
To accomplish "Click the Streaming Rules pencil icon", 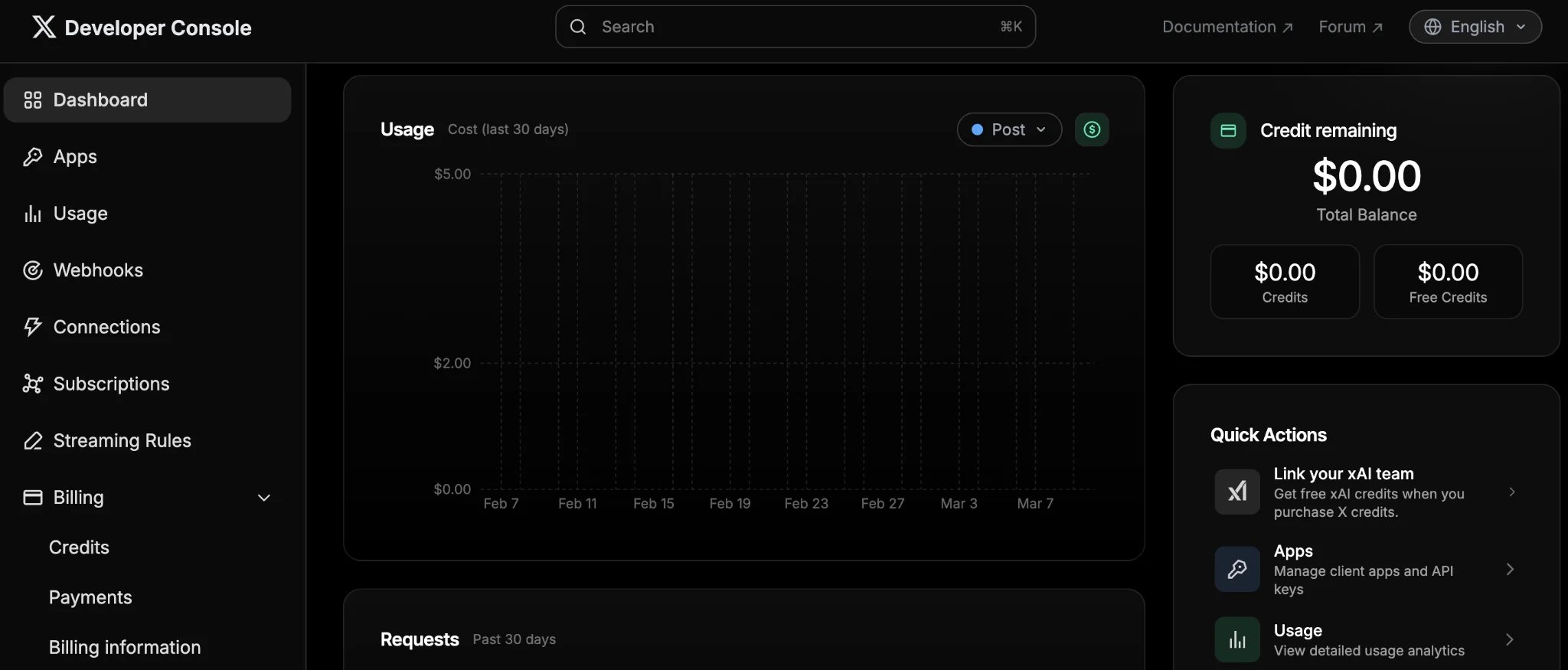I will (32, 441).
